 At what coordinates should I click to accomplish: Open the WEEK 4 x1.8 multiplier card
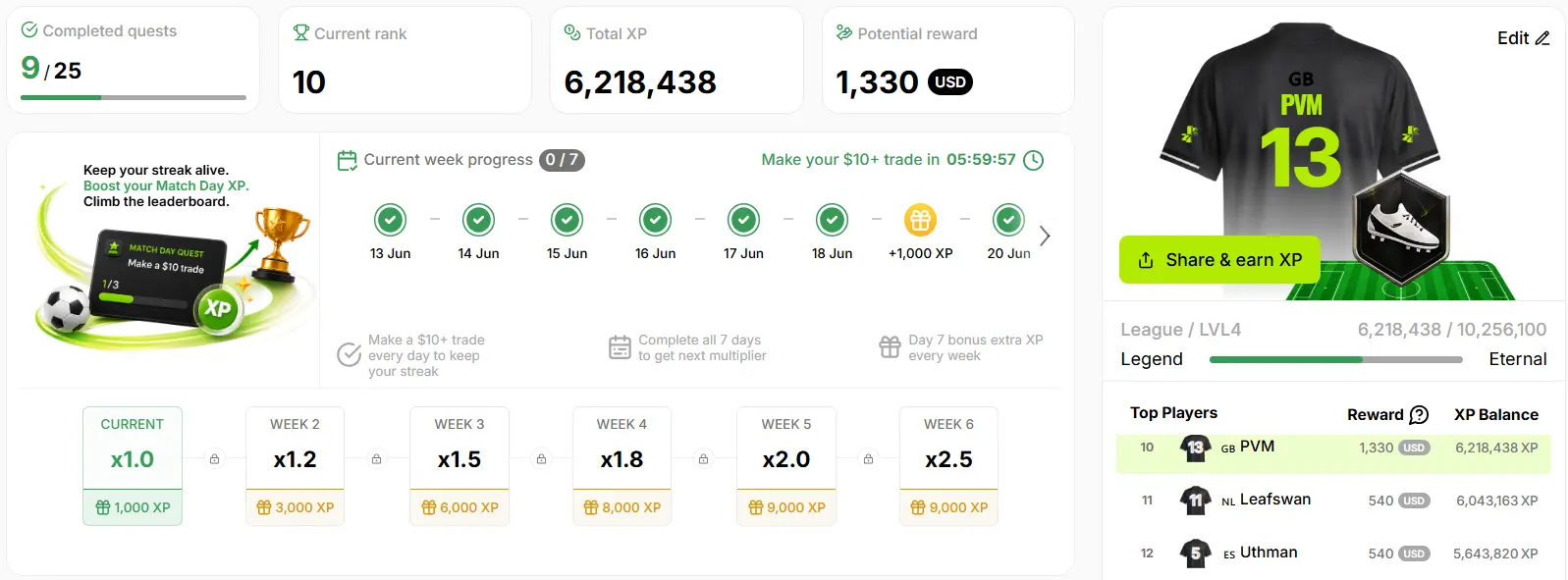tap(622, 466)
